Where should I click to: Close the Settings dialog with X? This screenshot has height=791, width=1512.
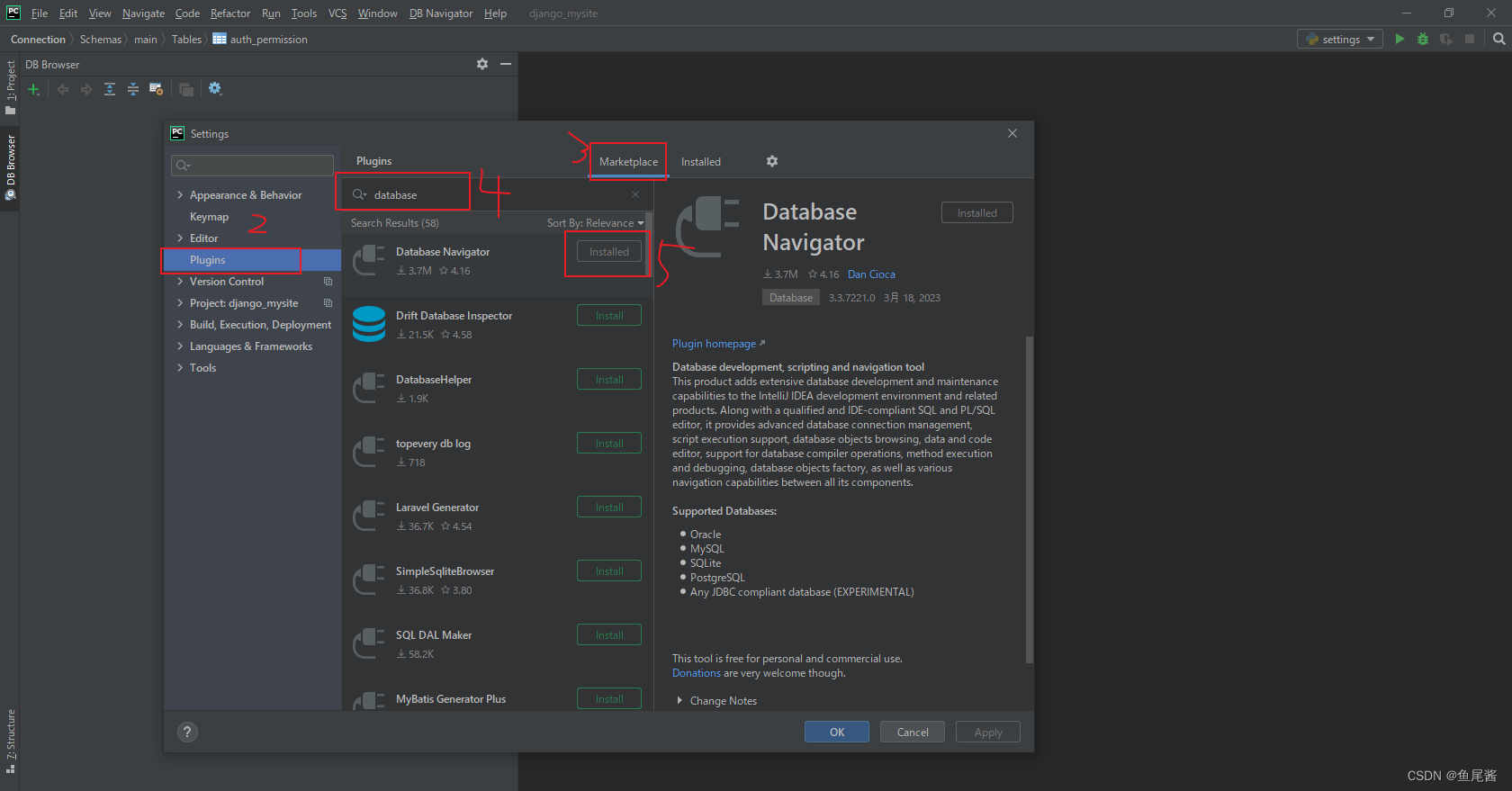(1012, 133)
